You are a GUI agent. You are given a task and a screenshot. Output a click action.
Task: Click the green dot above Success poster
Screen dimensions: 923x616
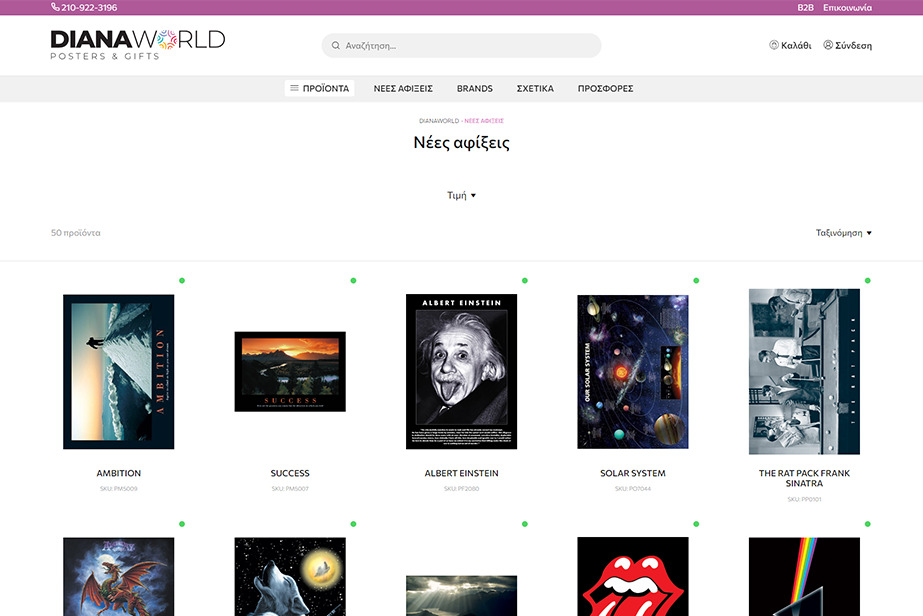353,280
